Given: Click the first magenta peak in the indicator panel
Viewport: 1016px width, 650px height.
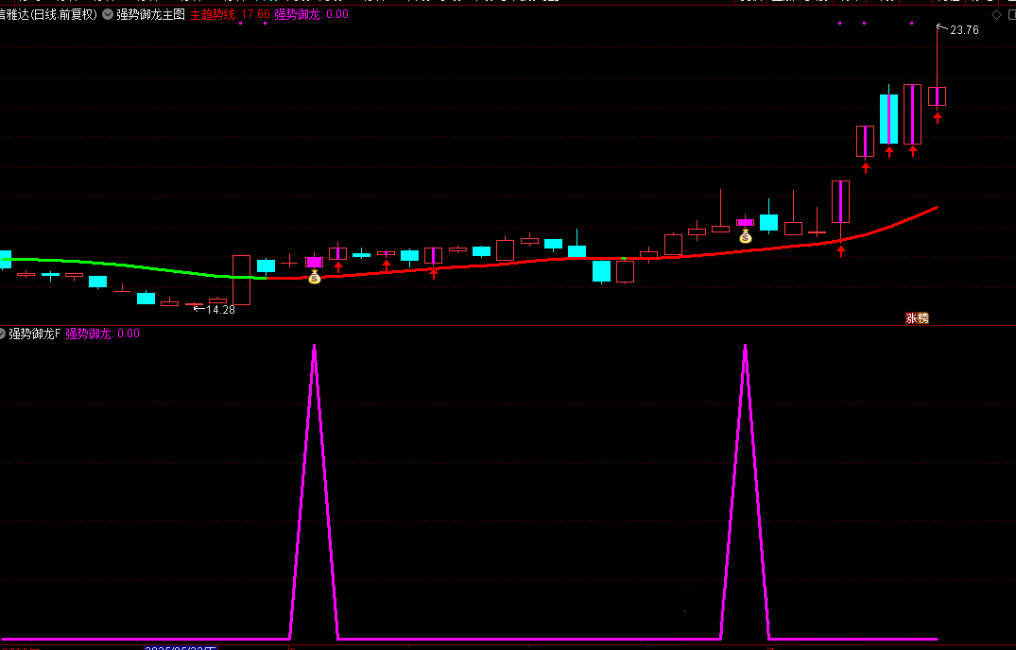Looking at the screenshot, I should (314, 350).
